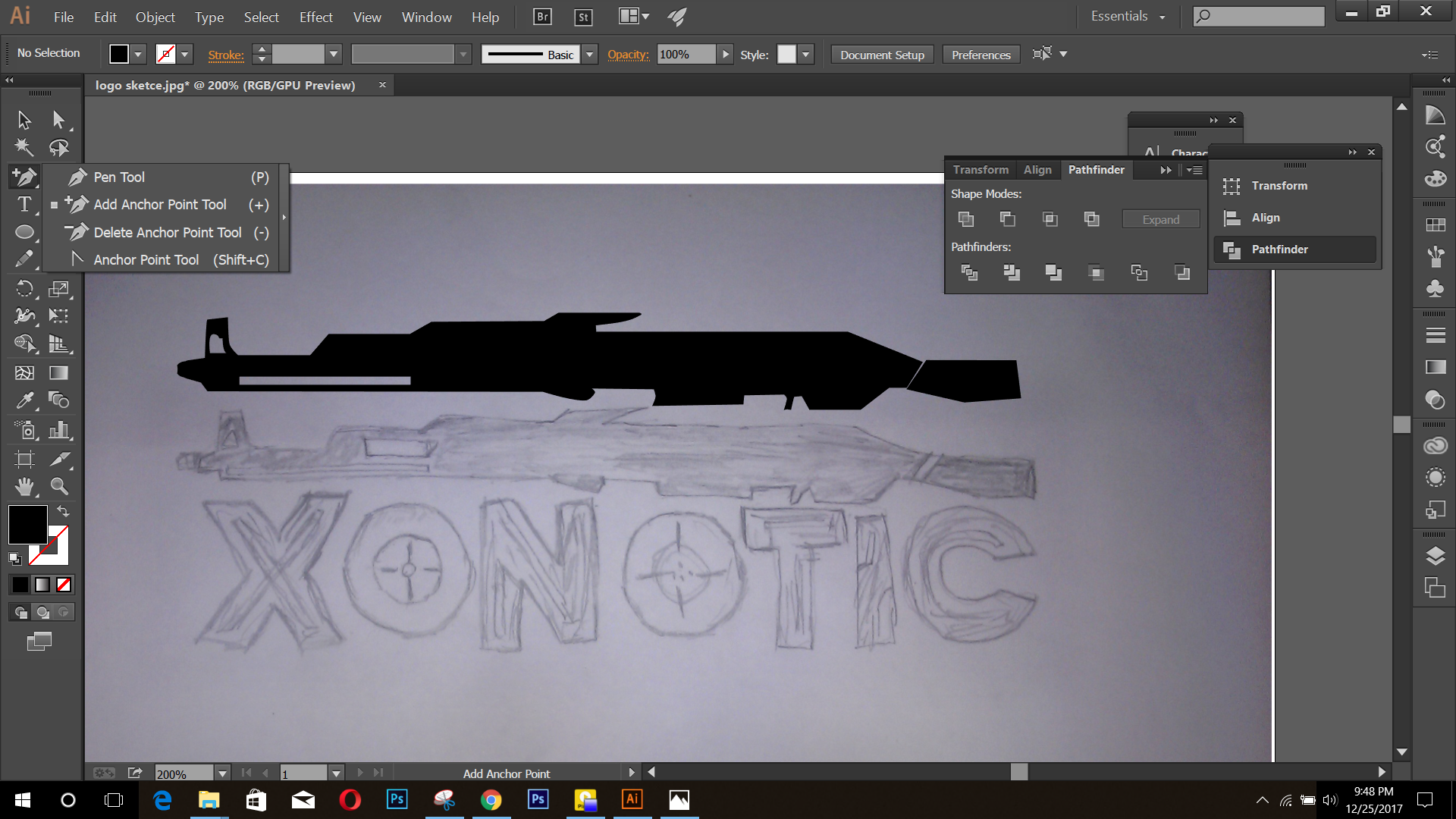Open the 200% zoom level dropdown

(222, 773)
